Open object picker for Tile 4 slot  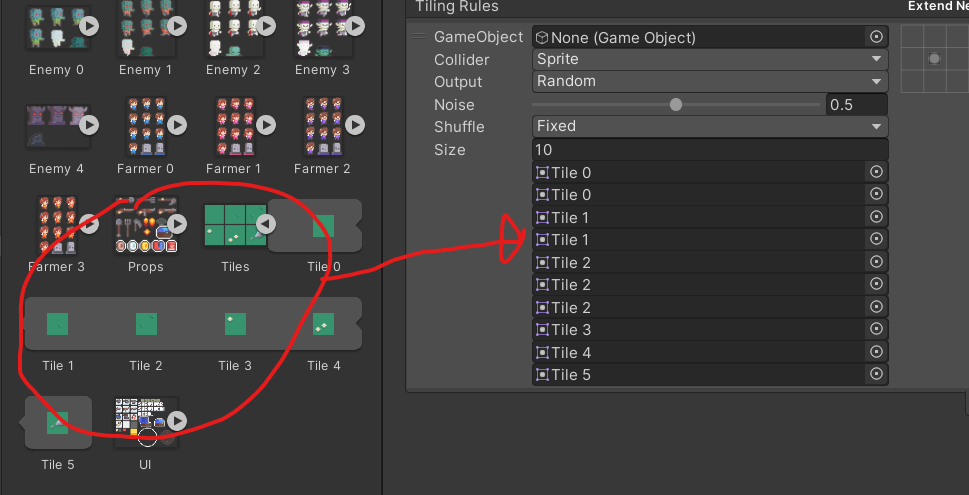[876, 352]
